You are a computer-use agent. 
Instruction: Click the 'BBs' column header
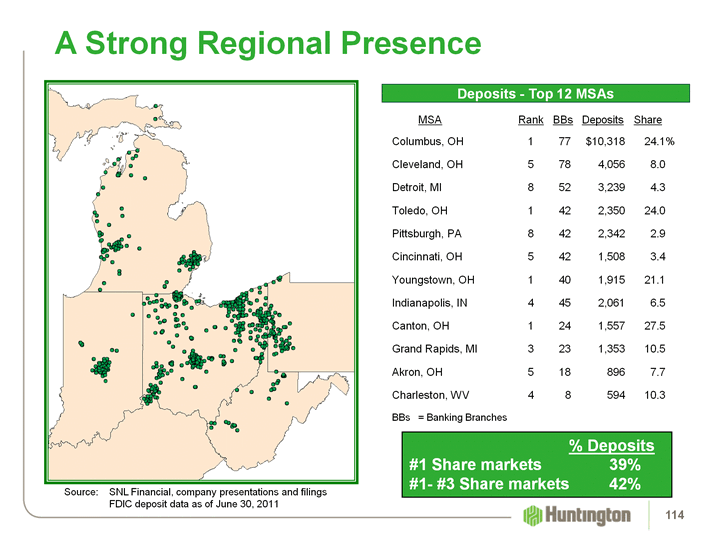(x=562, y=120)
